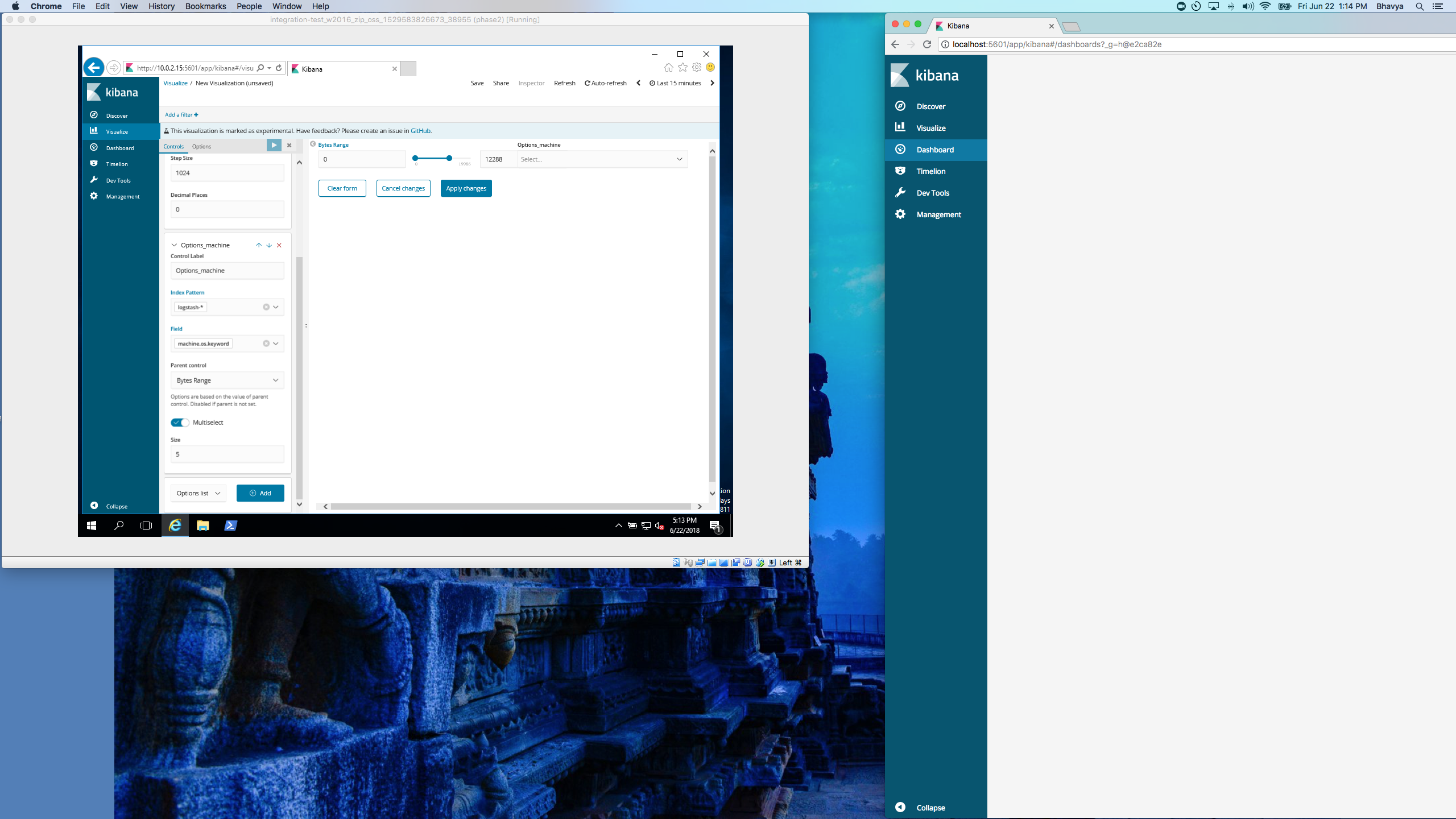The height and width of the screenshot is (819, 1456).
Task: Open File Explorer from the Windows taskbar
Action: 202,526
